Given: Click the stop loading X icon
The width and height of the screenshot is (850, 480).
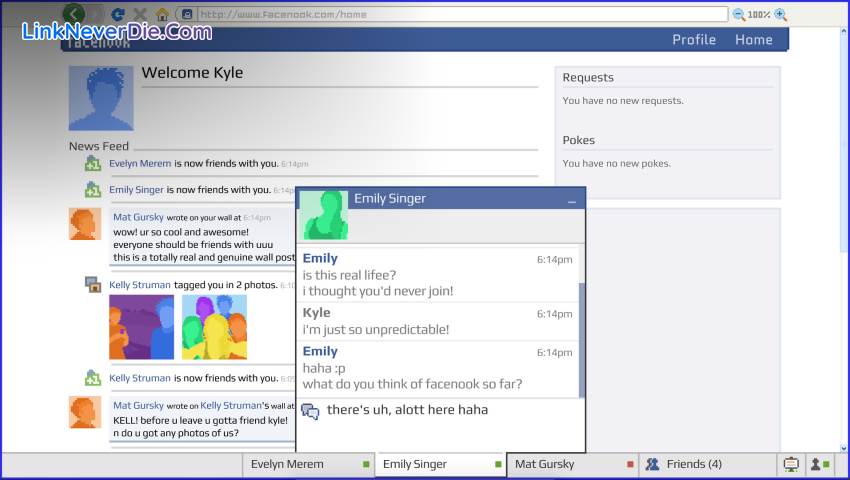Looking at the screenshot, I should (x=140, y=15).
